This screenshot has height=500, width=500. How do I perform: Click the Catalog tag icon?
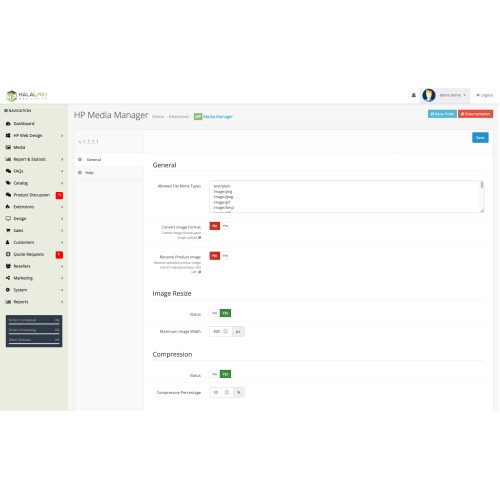coord(8,183)
